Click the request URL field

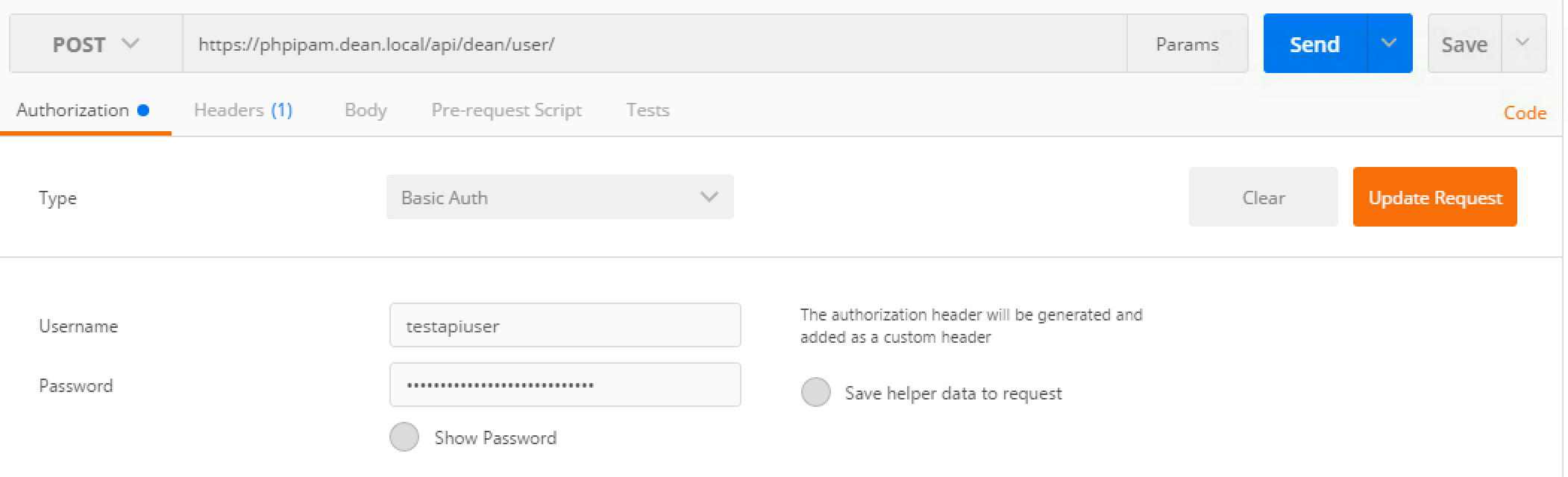[x=653, y=45]
